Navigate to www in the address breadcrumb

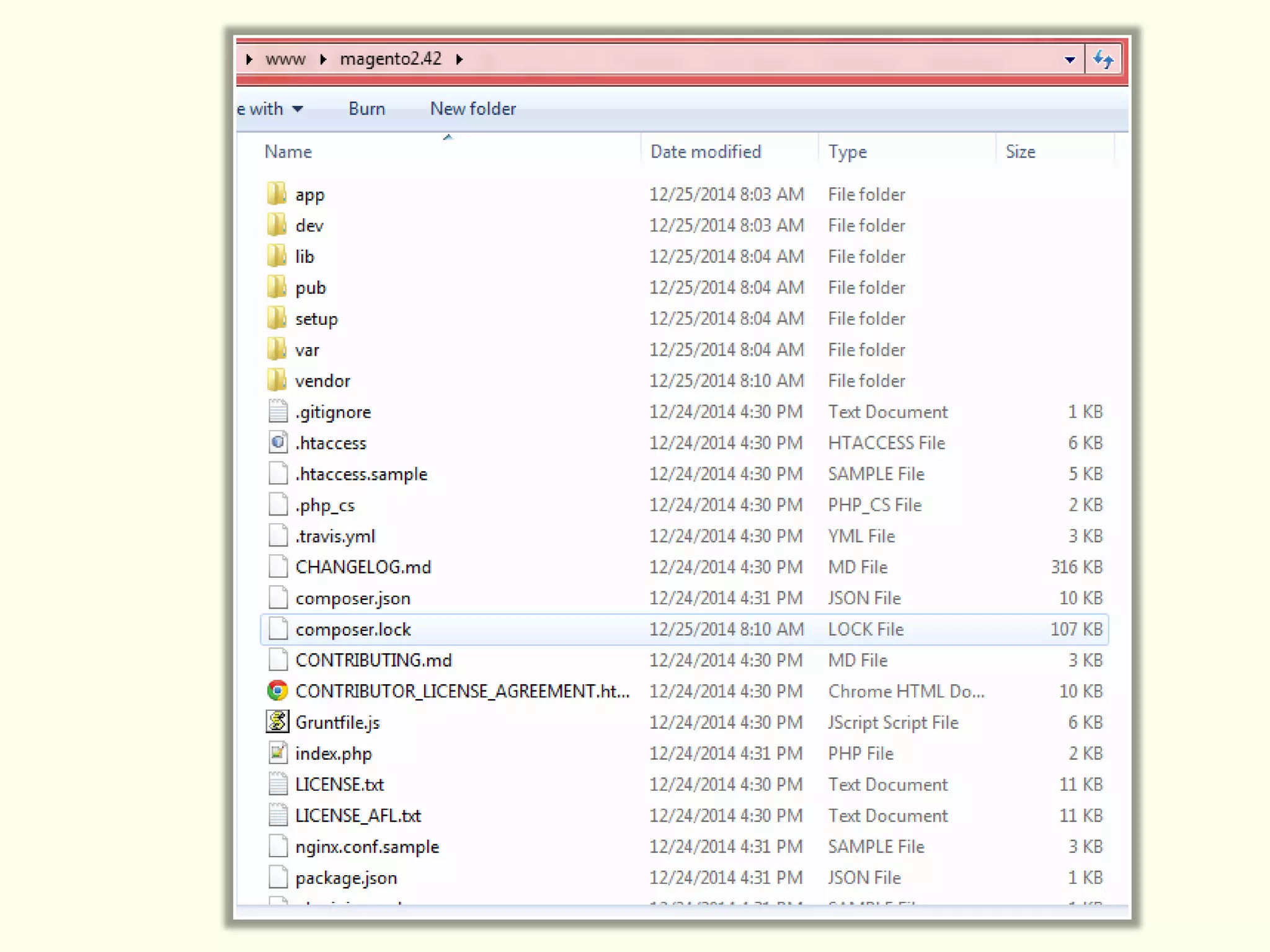pyautogui.click(x=285, y=59)
